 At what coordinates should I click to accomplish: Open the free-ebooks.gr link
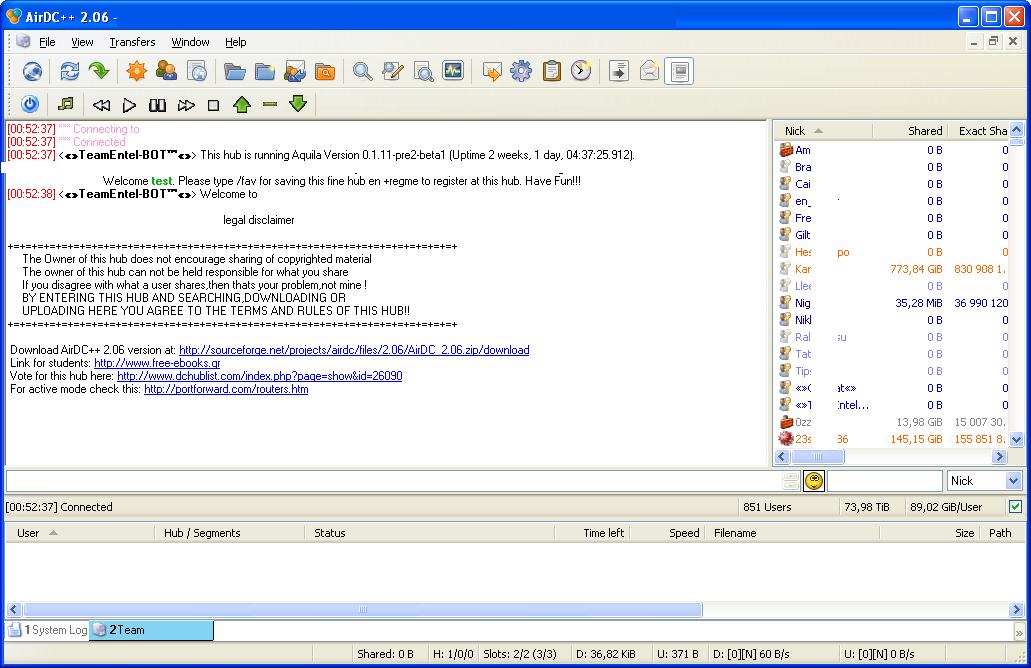(x=157, y=363)
